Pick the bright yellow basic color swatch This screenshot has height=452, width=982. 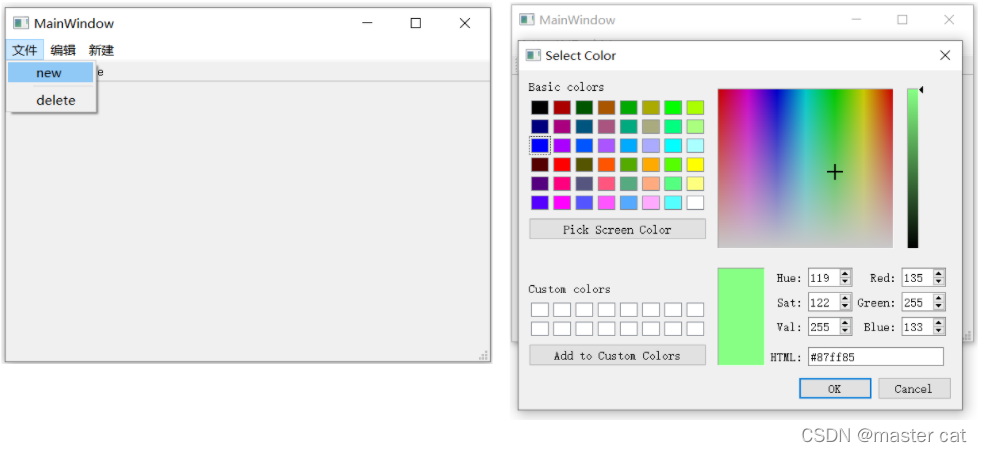point(695,165)
